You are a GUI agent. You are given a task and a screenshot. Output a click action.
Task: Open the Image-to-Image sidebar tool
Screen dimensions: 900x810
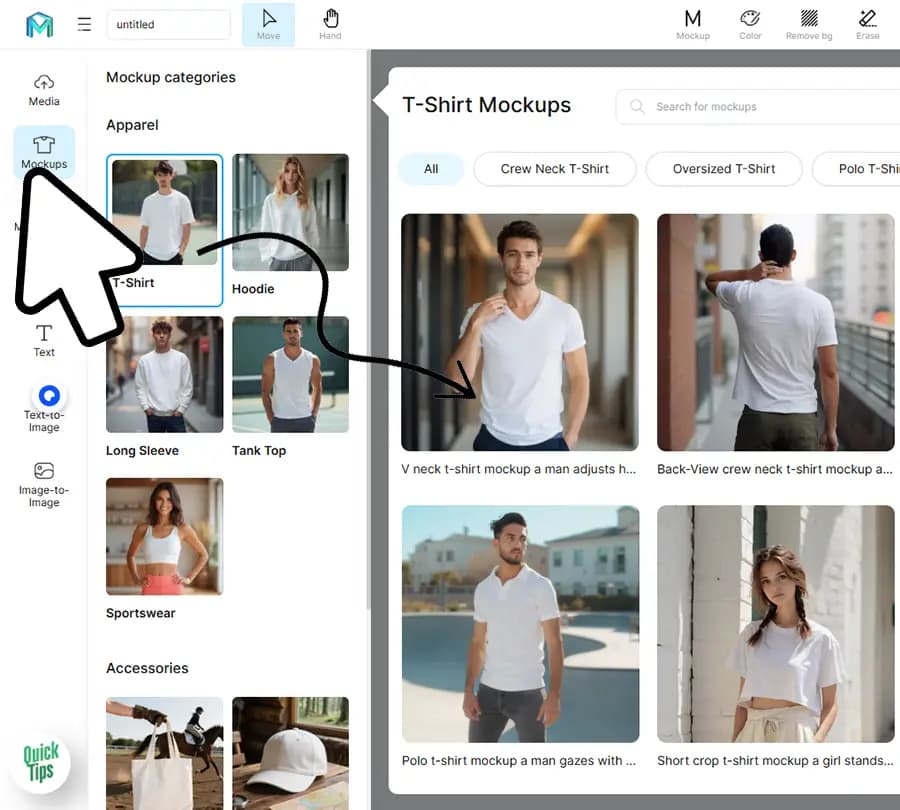44,484
